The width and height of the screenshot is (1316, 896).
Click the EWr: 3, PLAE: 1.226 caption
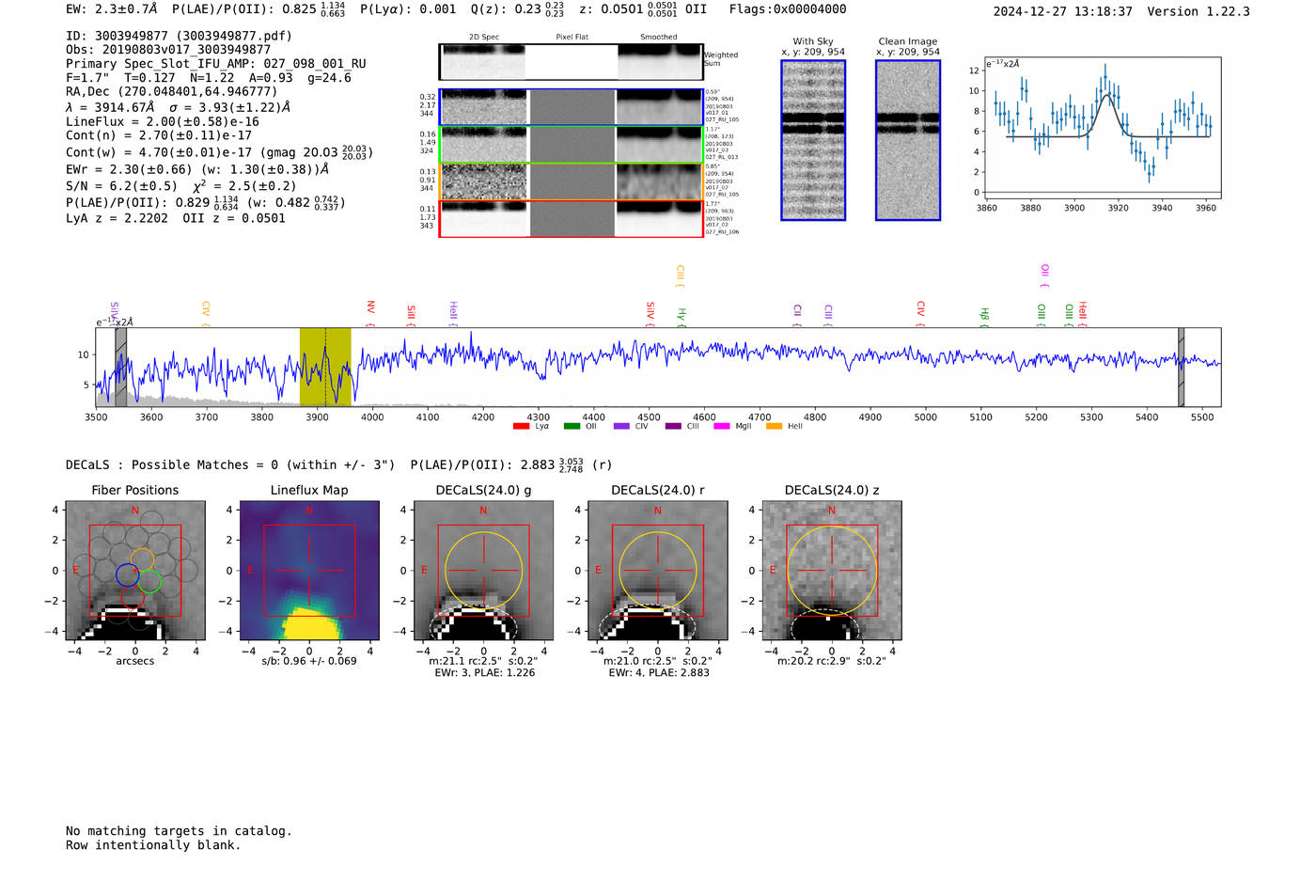tap(485, 673)
